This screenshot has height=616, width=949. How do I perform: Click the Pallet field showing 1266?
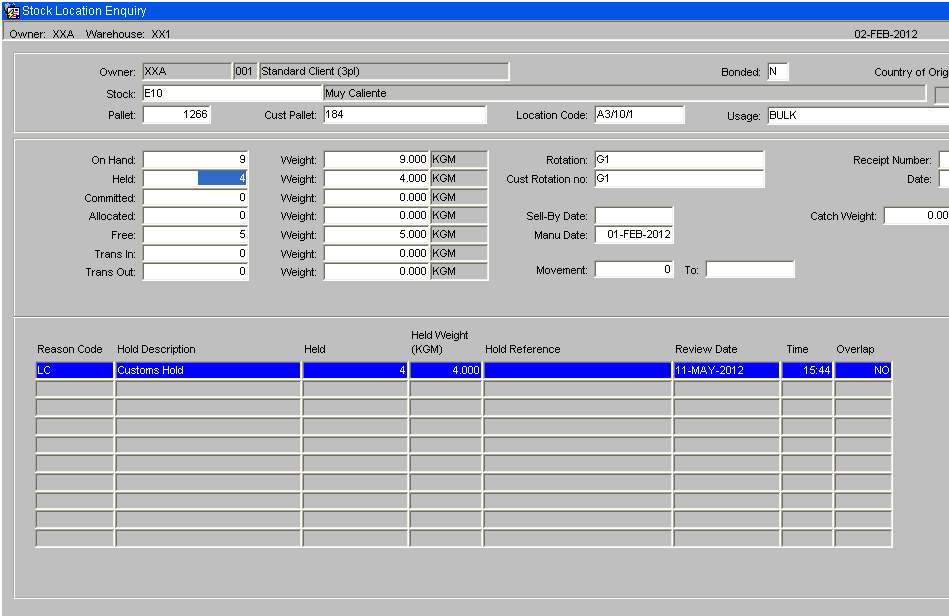point(177,114)
